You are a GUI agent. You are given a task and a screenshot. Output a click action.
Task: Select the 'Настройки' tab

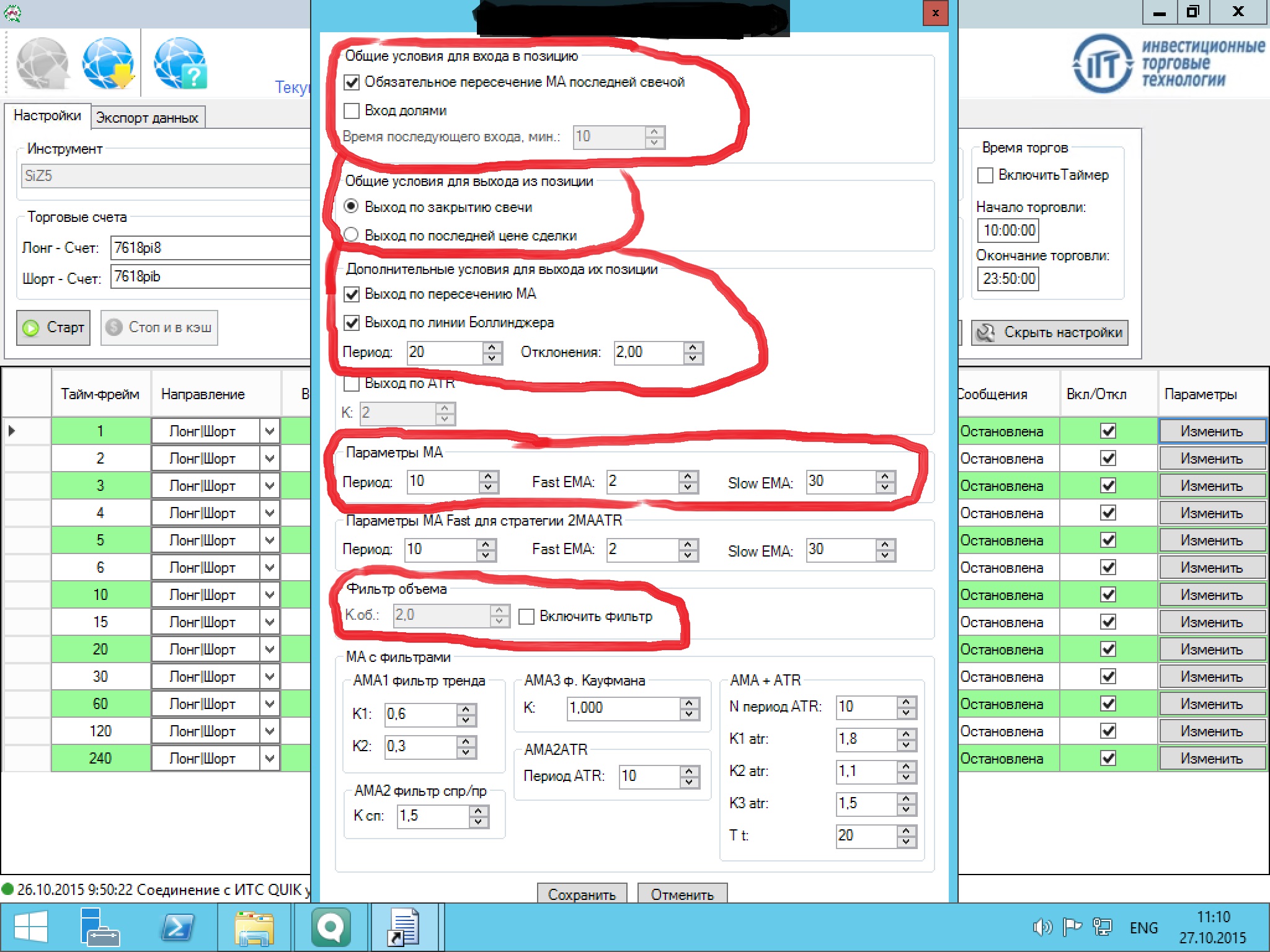47,116
